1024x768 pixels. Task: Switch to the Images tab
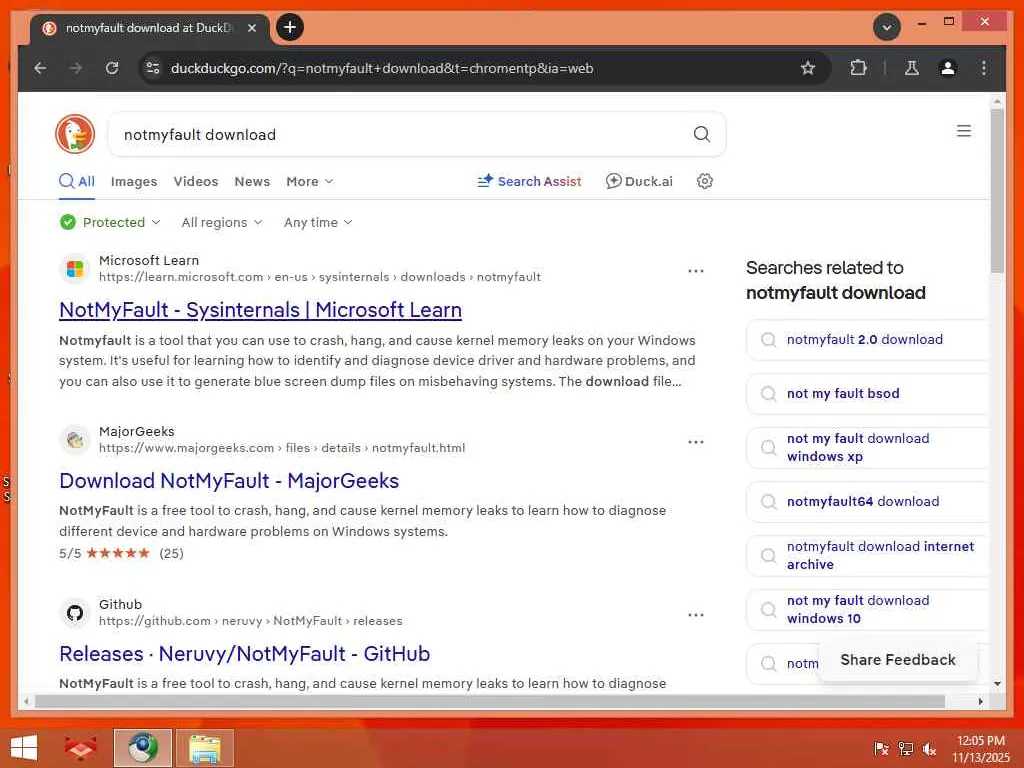134,181
